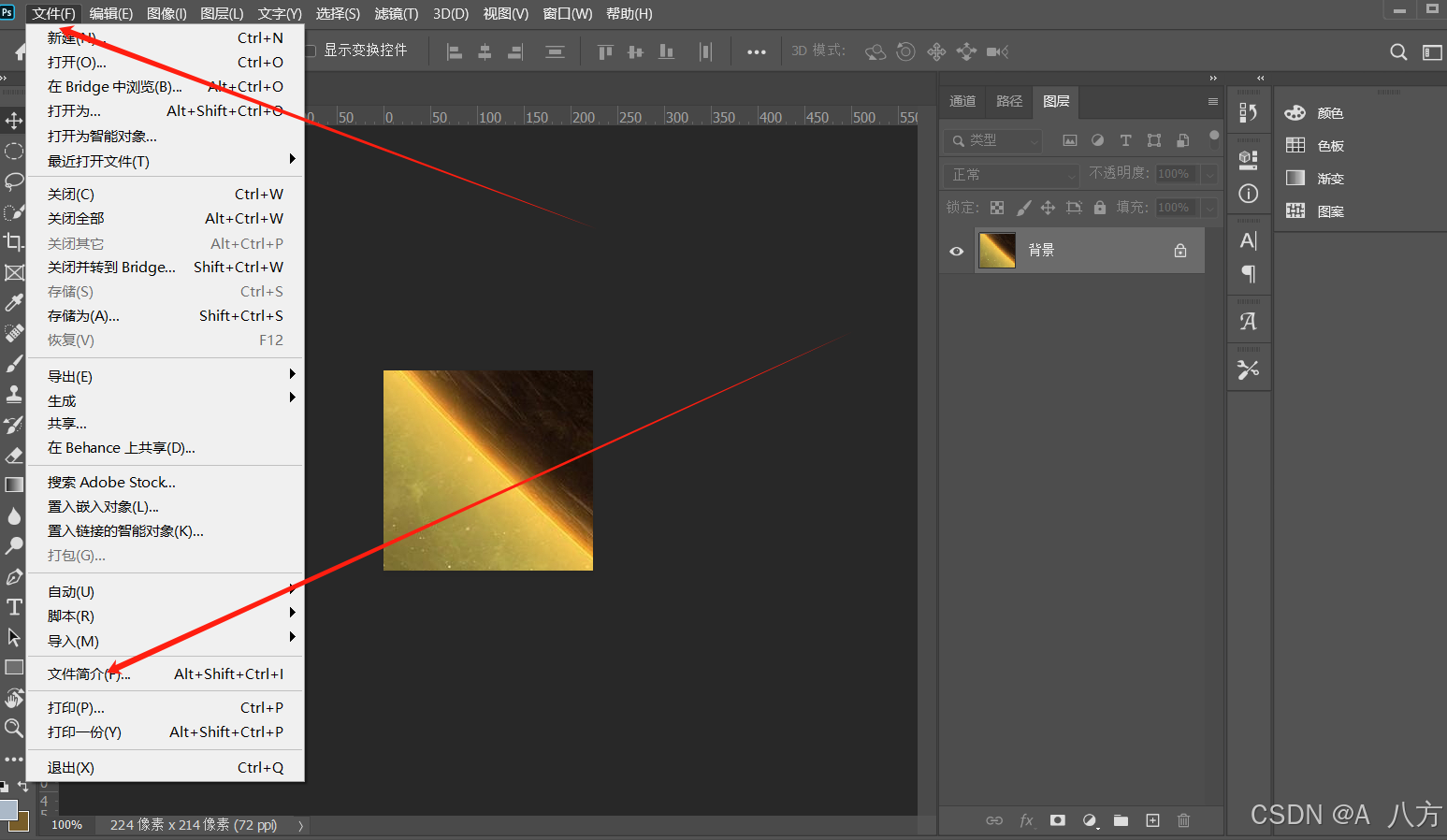1447x840 pixels.
Task: Create a new layer with plus icon
Action: (x=1152, y=820)
